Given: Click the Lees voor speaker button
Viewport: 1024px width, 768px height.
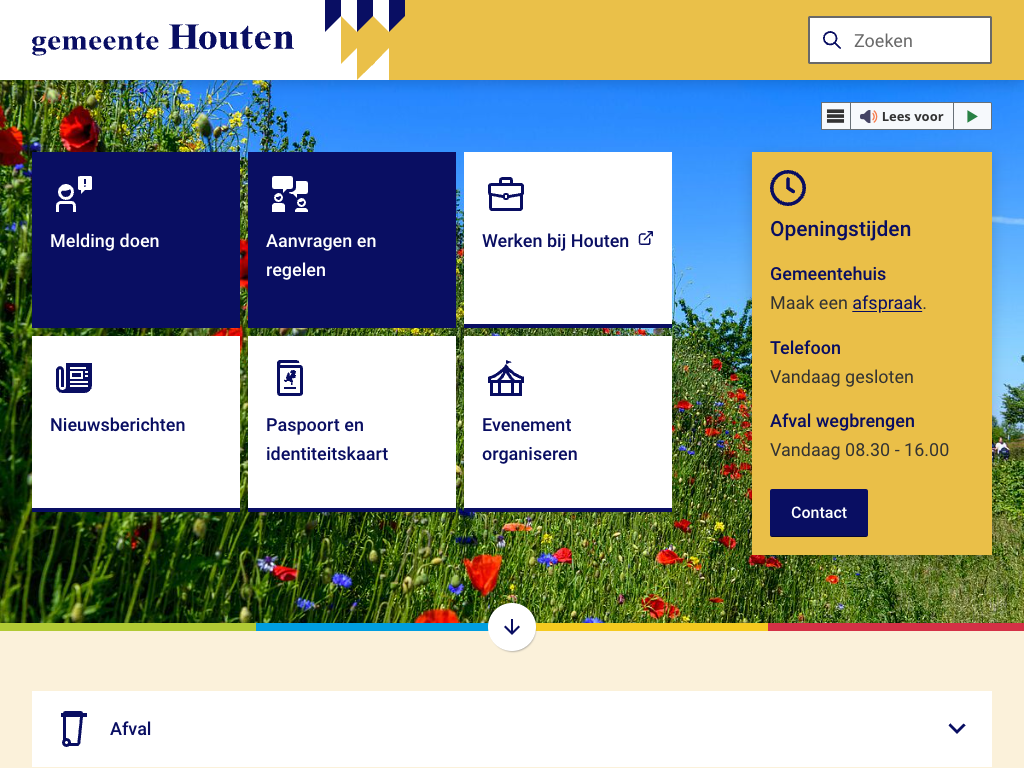Looking at the screenshot, I should (902, 116).
